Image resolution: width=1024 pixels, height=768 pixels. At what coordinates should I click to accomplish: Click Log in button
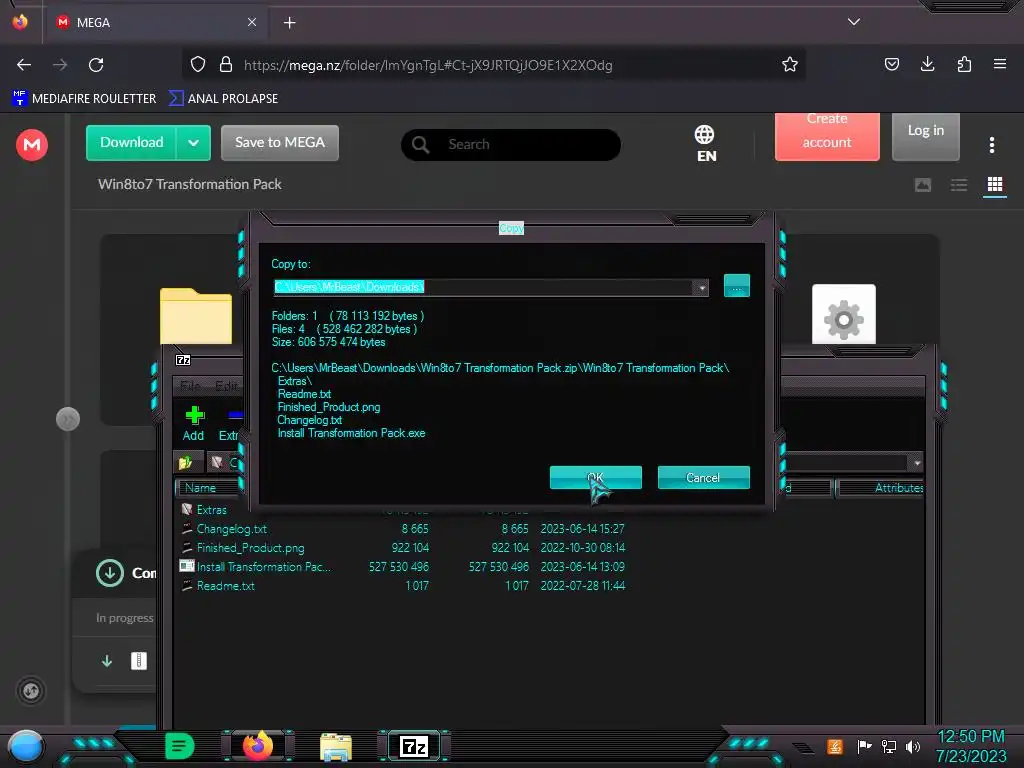pos(925,136)
